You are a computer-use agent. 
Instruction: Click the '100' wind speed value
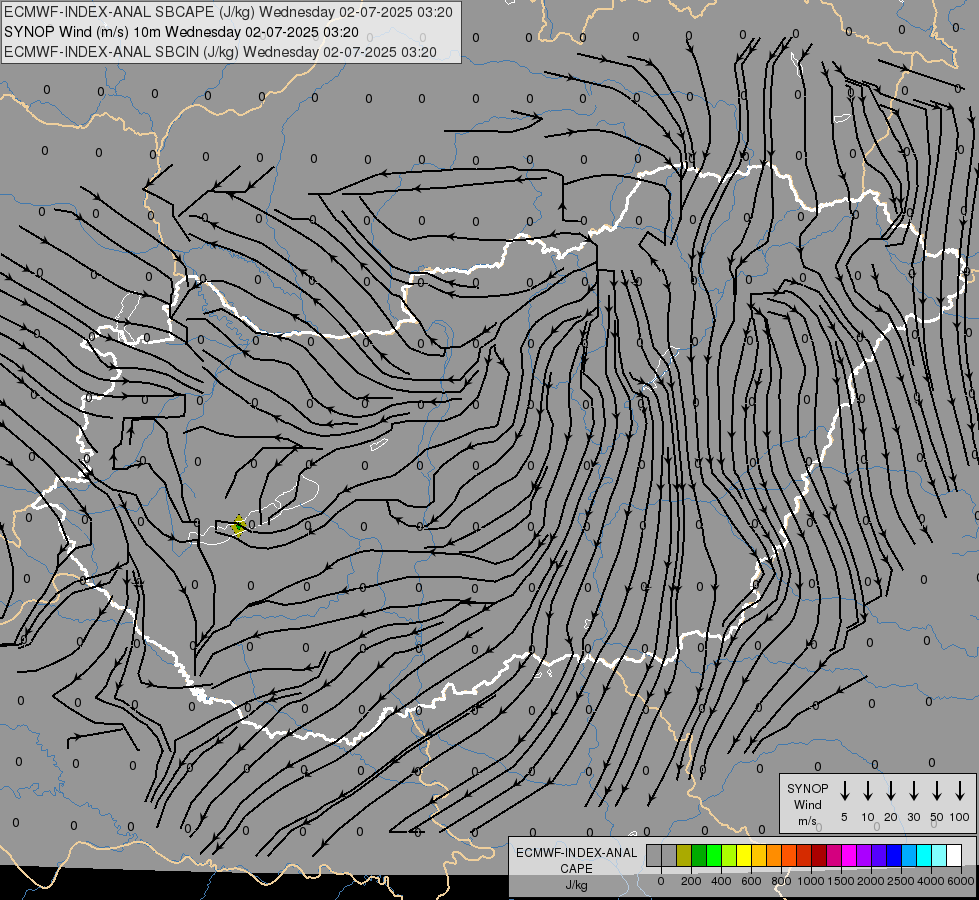tap(960, 817)
